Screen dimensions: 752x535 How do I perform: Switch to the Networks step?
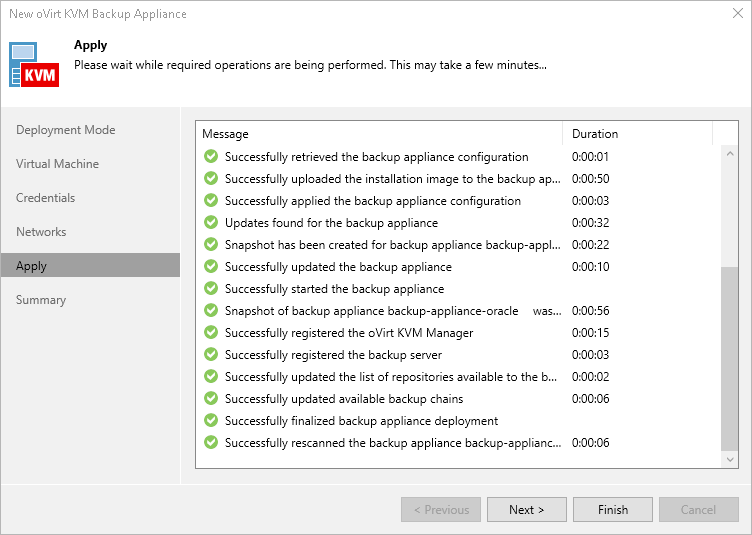click(x=41, y=232)
